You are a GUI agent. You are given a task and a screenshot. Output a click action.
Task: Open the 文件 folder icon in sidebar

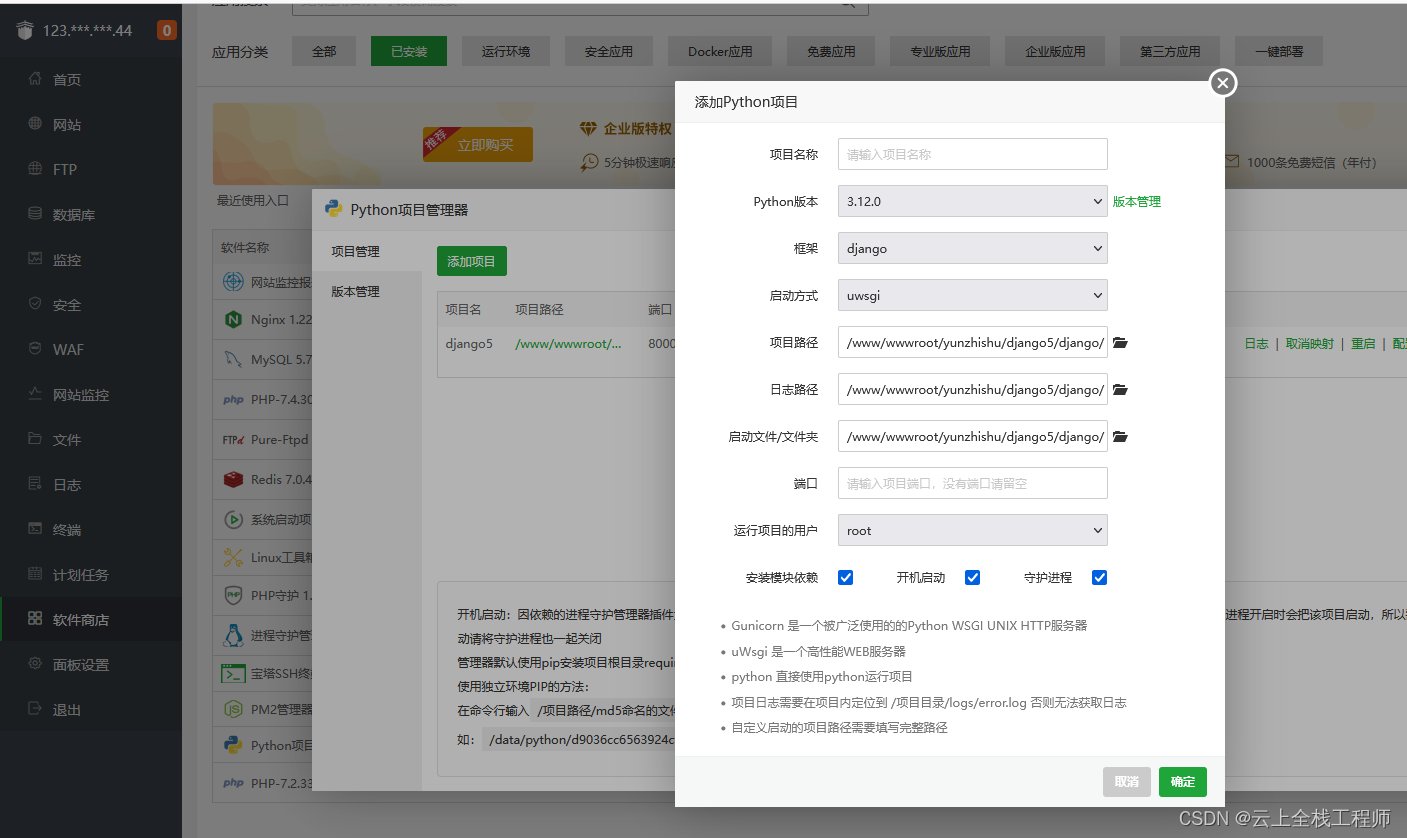click(35, 439)
